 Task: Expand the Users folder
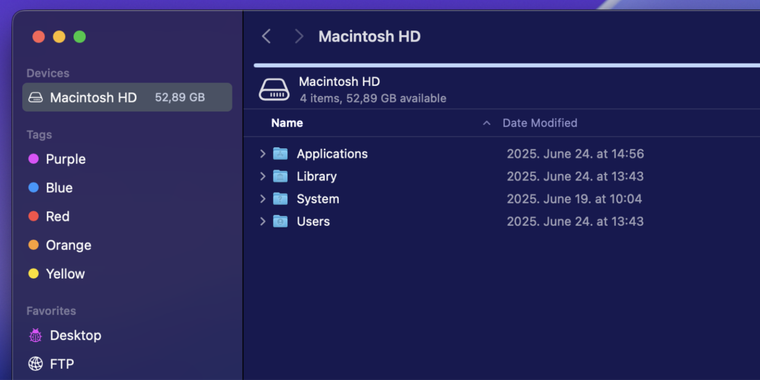point(263,221)
